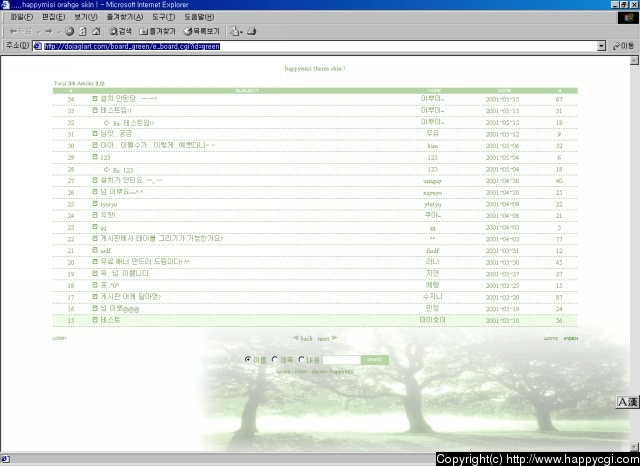
Task: Open the 검색 search toolbar button
Action: click(x=120, y=31)
